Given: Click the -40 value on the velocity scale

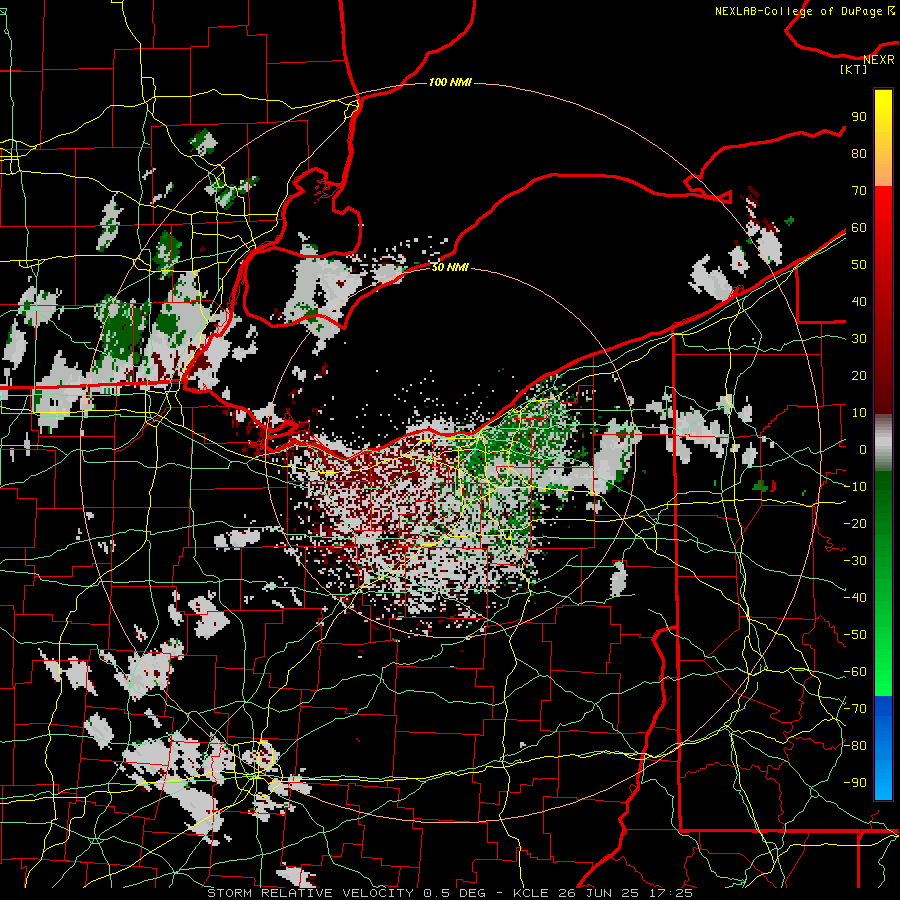Looking at the screenshot, I should (855, 598).
